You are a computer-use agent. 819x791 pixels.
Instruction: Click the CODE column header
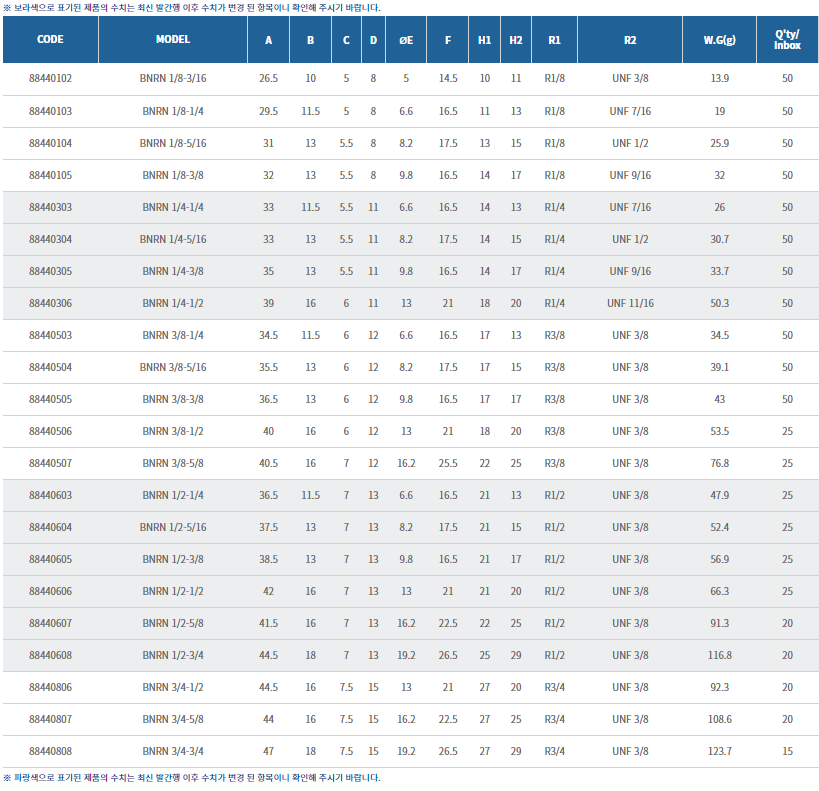[x=50, y=40]
